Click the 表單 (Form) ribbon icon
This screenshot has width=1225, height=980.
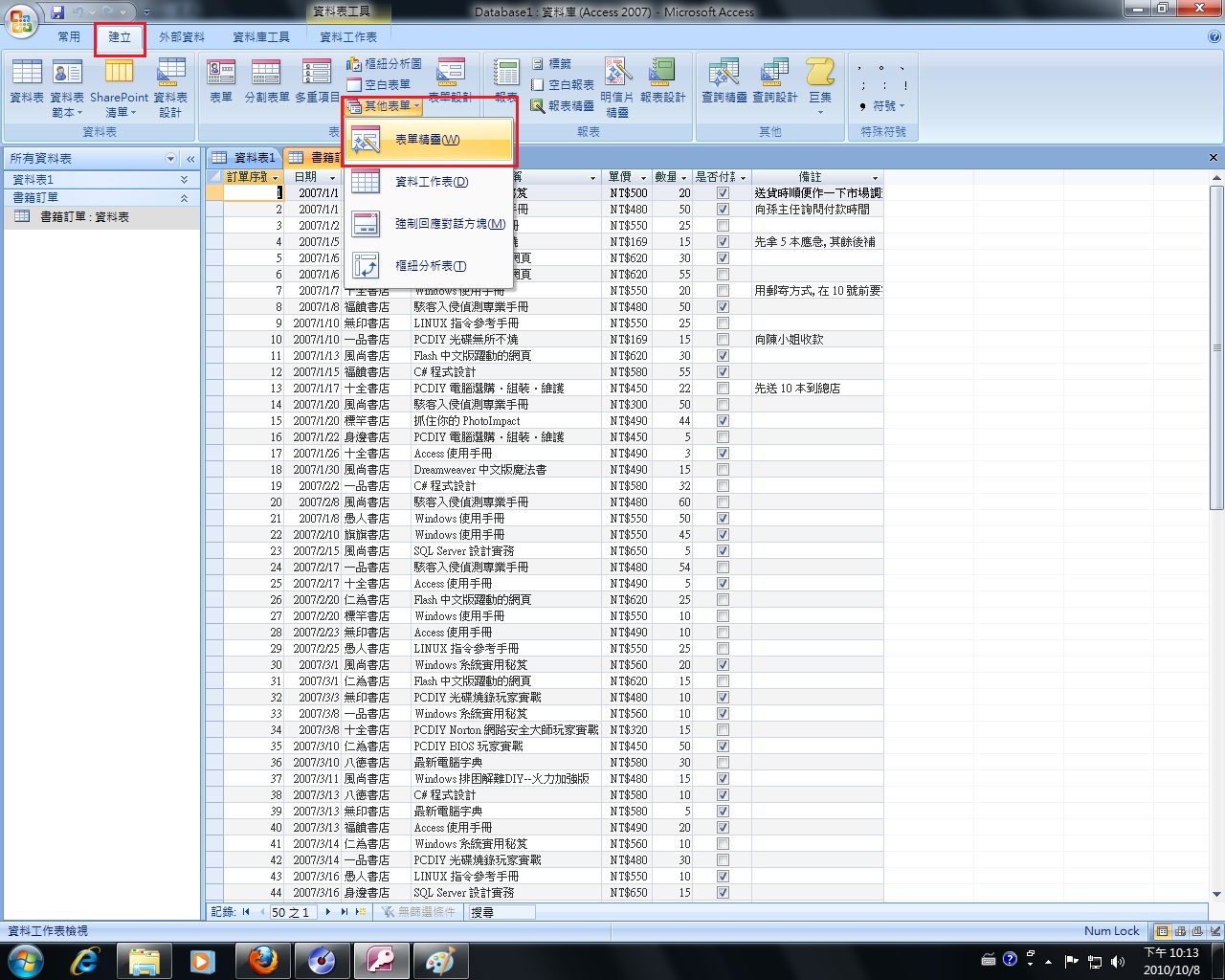221,81
